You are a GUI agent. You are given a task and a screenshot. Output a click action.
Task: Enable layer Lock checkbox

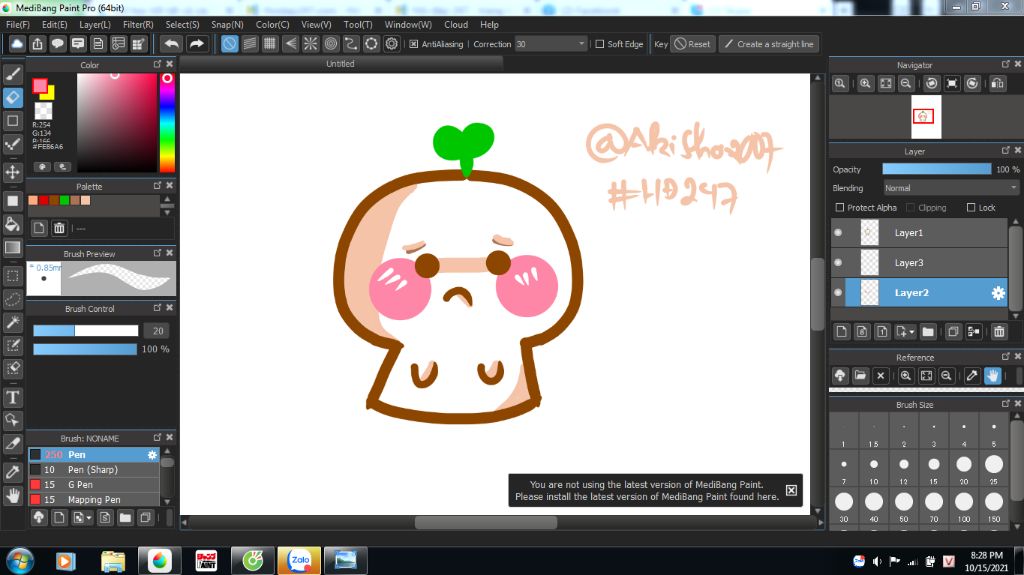coord(971,207)
